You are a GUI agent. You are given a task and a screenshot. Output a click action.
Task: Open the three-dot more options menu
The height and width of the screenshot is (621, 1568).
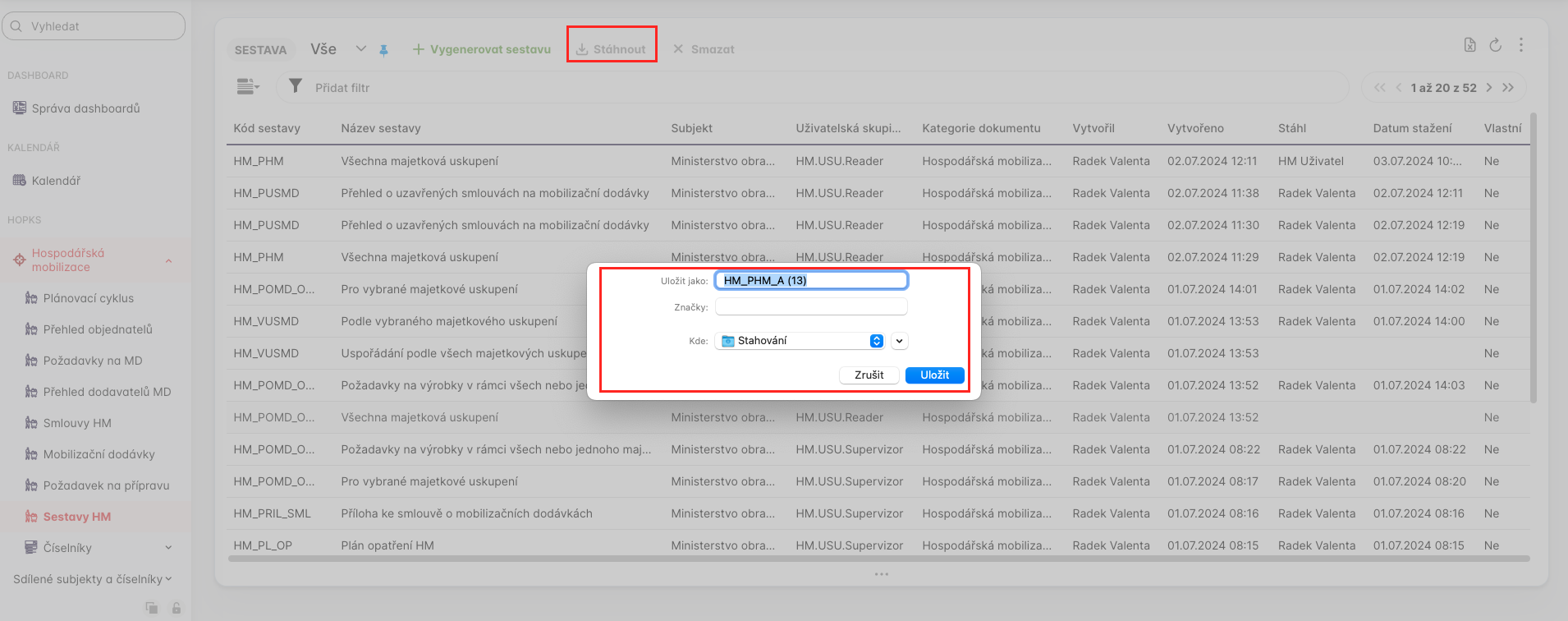[x=1520, y=45]
